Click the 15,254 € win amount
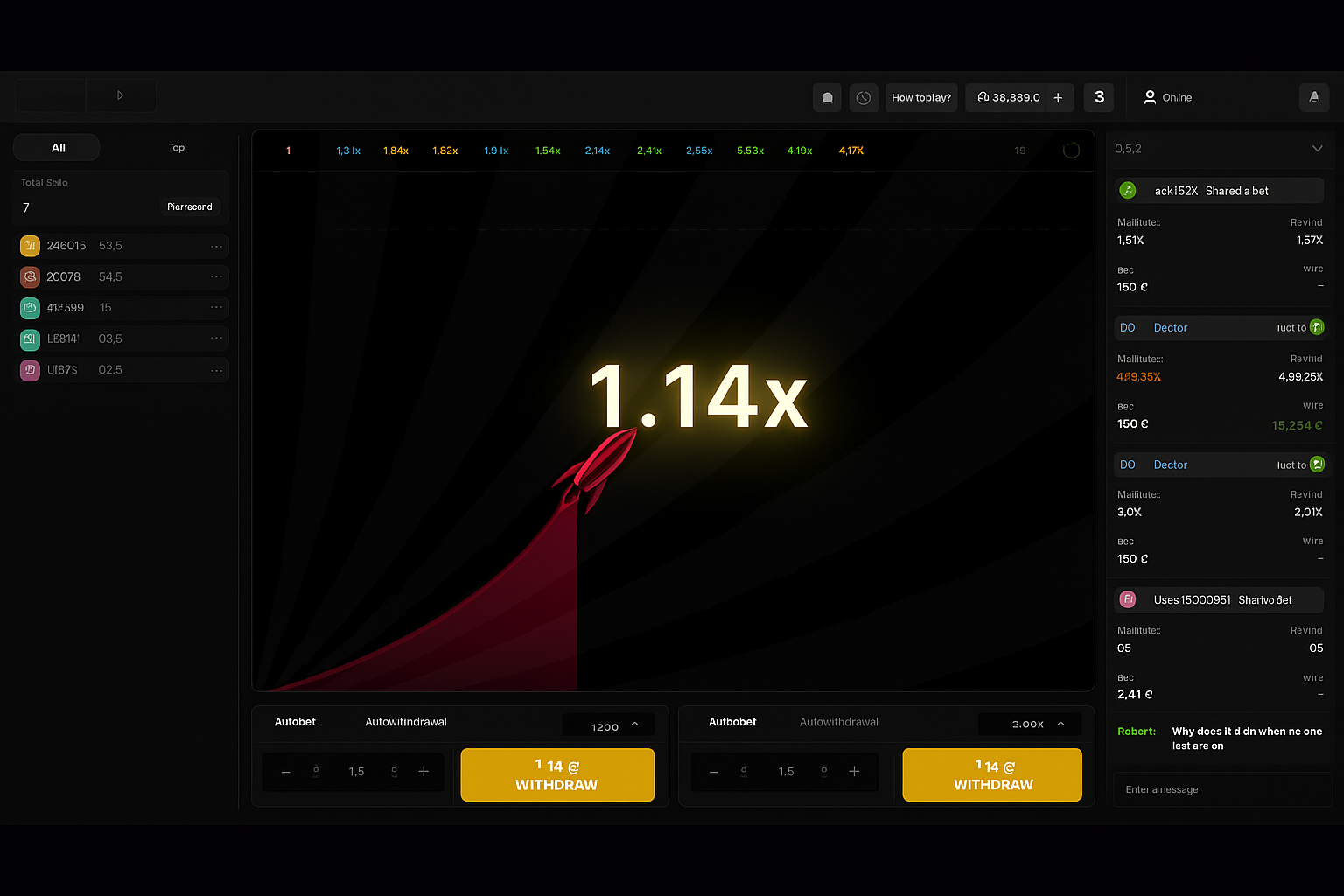 (1297, 425)
